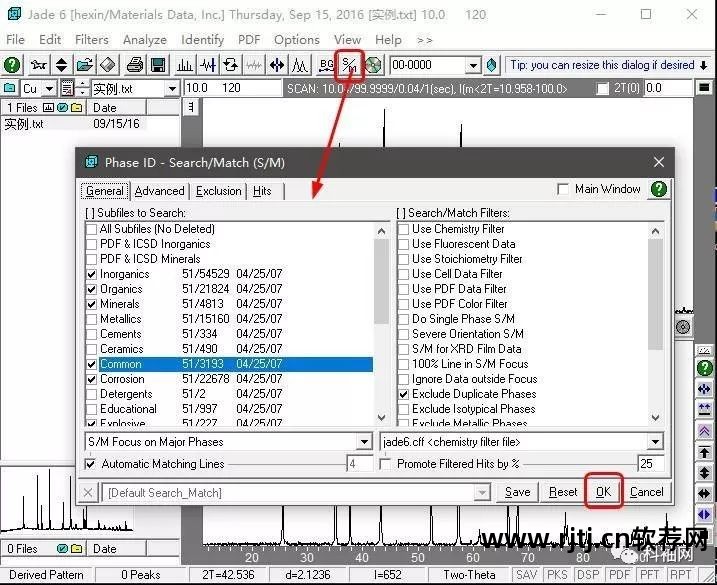Click the up-down arrows icon in toolbar

click(x=62, y=65)
